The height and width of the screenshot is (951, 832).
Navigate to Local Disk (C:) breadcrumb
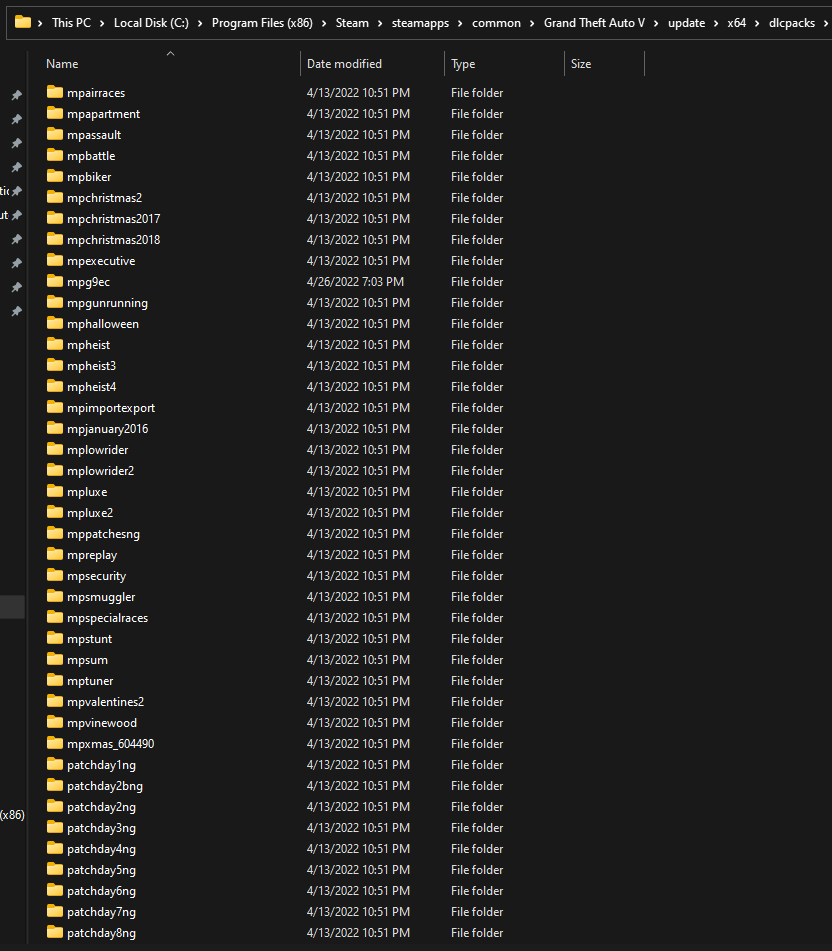coord(151,23)
